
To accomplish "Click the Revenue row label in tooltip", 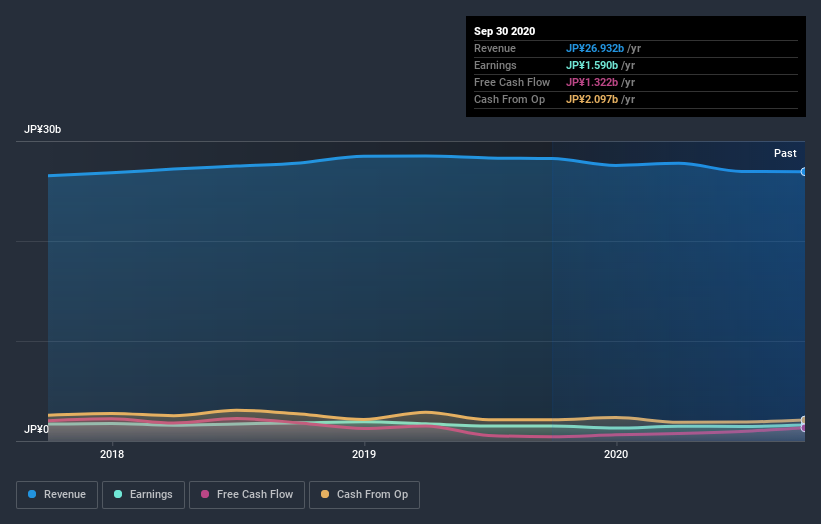I will (x=495, y=48).
